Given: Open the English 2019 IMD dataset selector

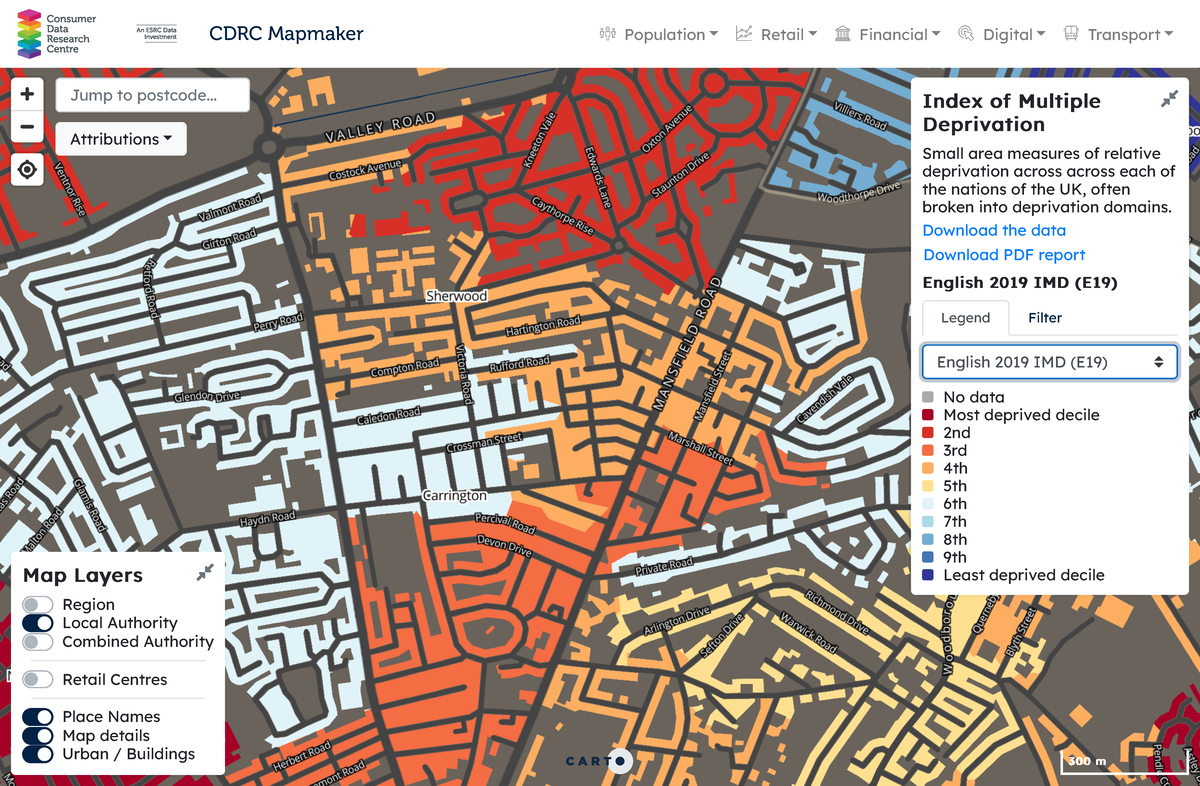Looking at the screenshot, I should pyautogui.click(x=1049, y=361).
